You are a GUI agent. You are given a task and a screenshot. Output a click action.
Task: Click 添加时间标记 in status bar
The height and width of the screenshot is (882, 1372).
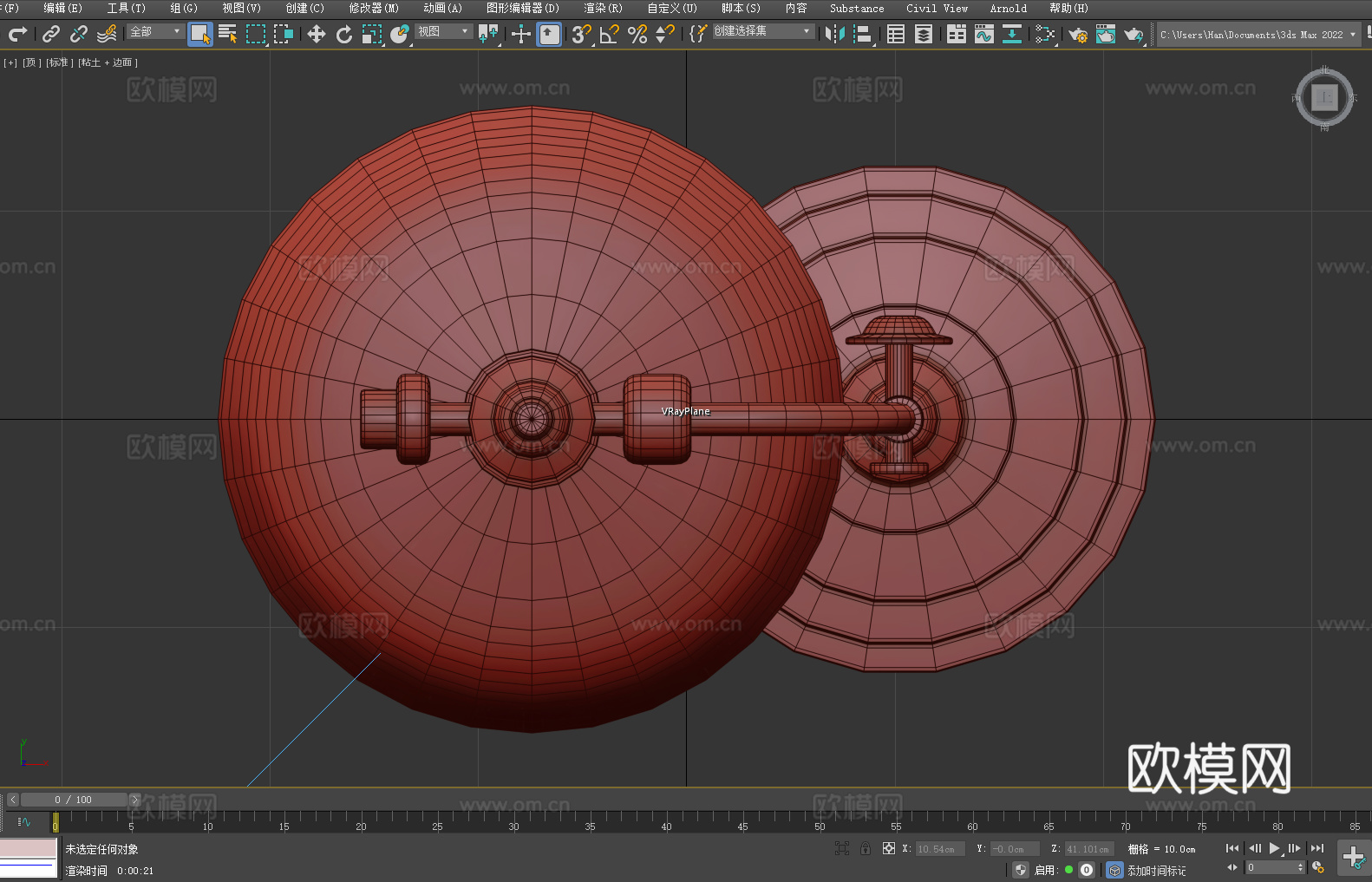tap(1156, 870)
